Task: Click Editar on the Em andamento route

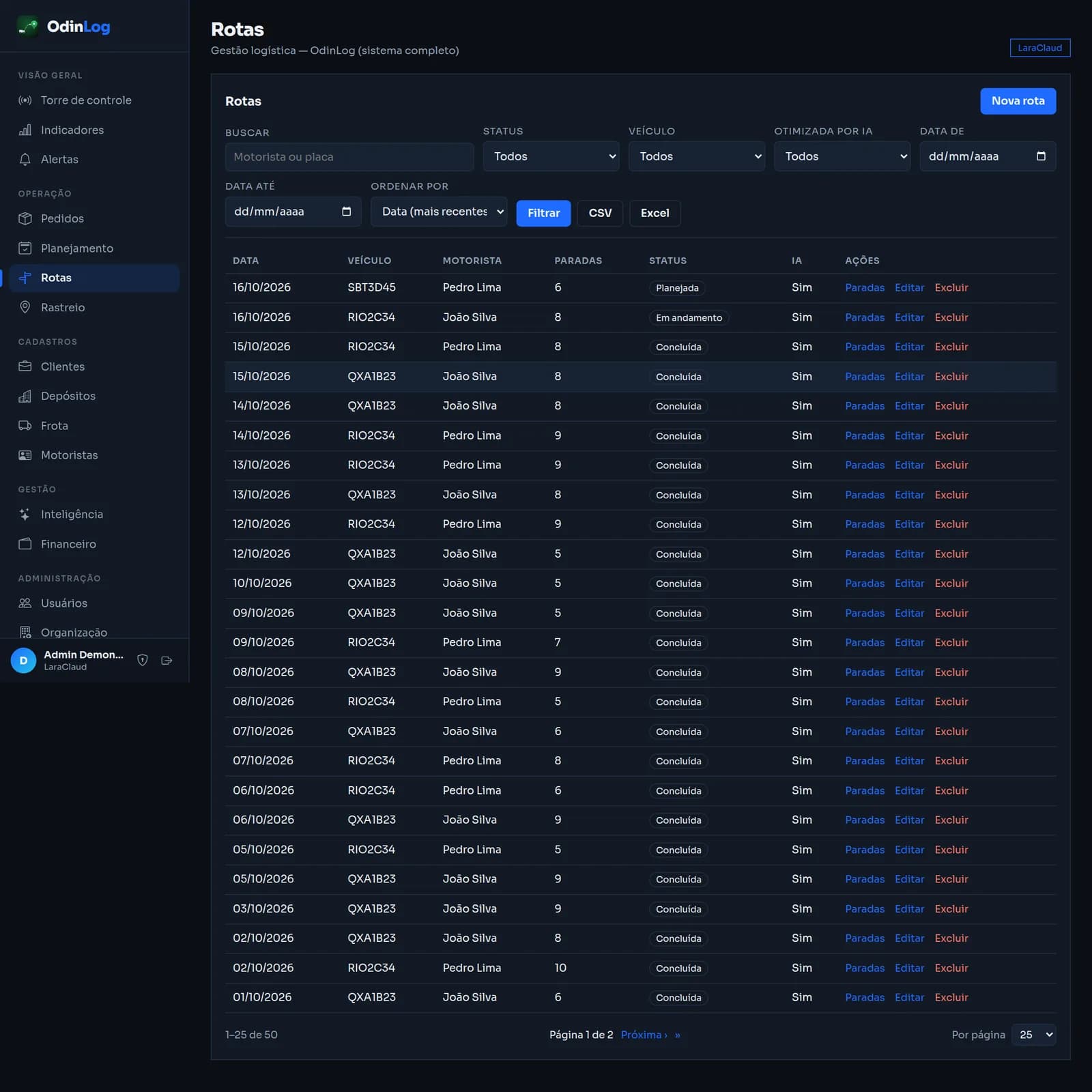Action: point(909,317)
